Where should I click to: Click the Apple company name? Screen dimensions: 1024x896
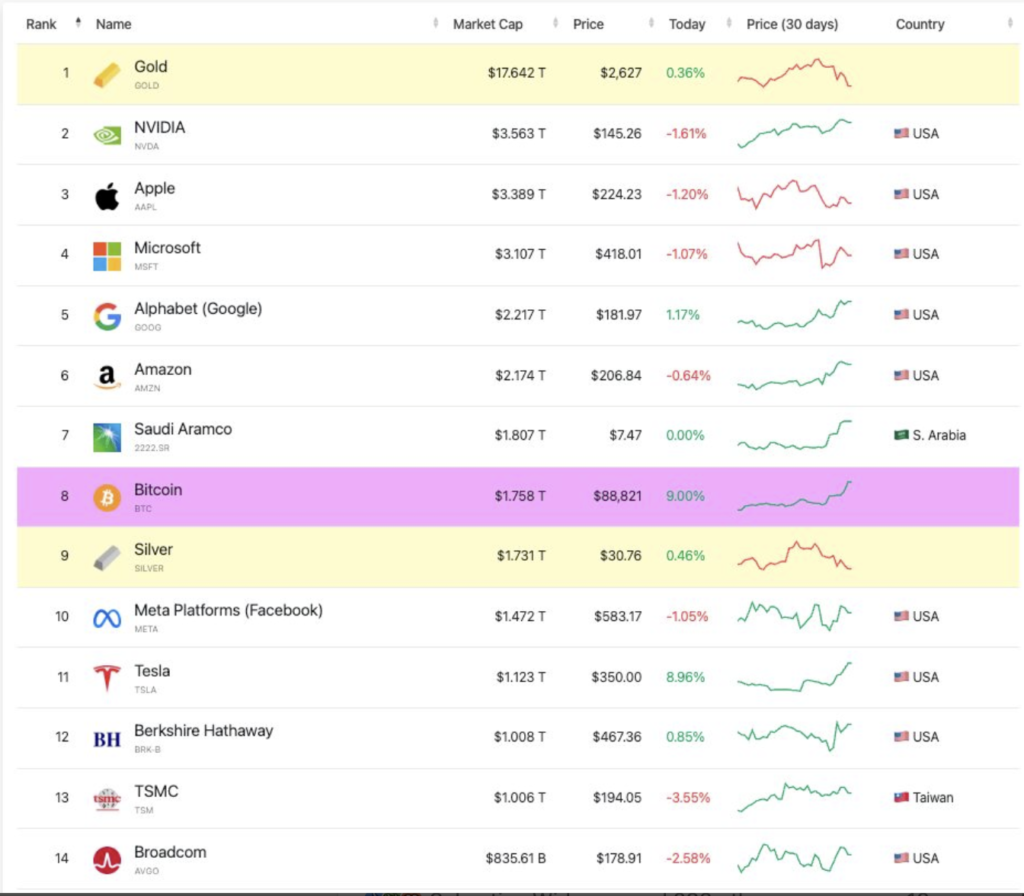(155, 188)
